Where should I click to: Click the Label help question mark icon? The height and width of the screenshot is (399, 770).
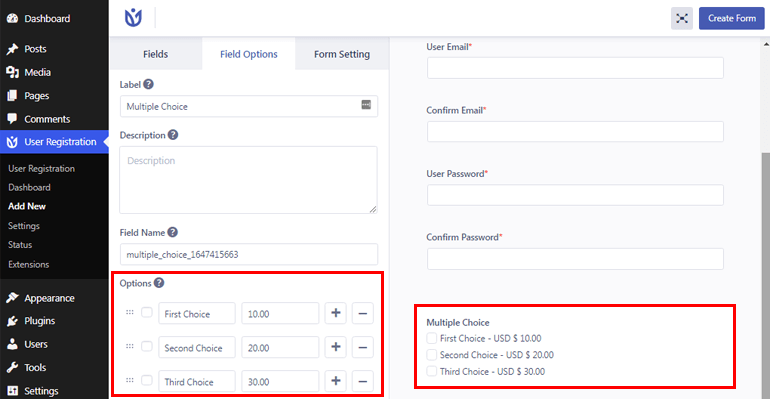(x=148, y=84)
